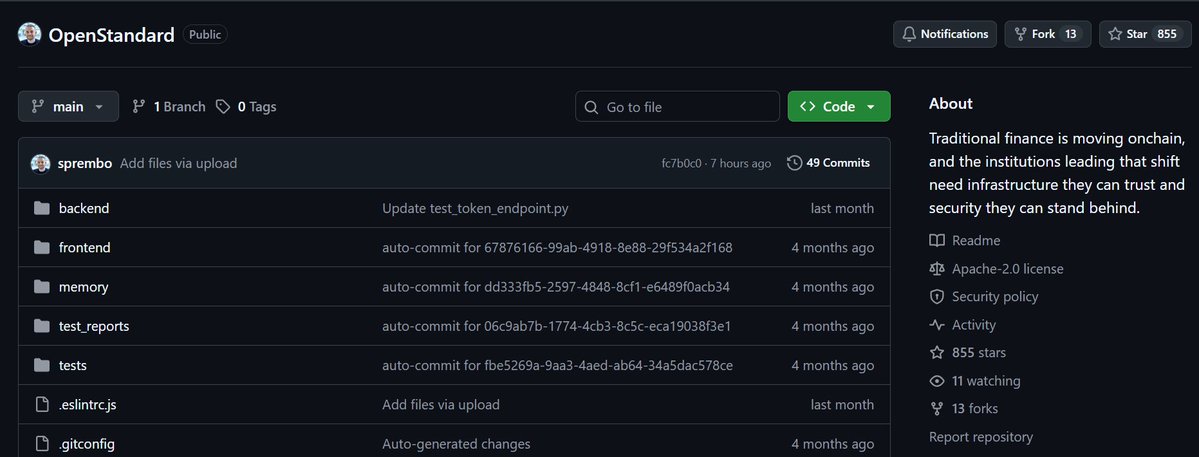
Task: Open the 49 Commits history link
Action: (828, 163)
